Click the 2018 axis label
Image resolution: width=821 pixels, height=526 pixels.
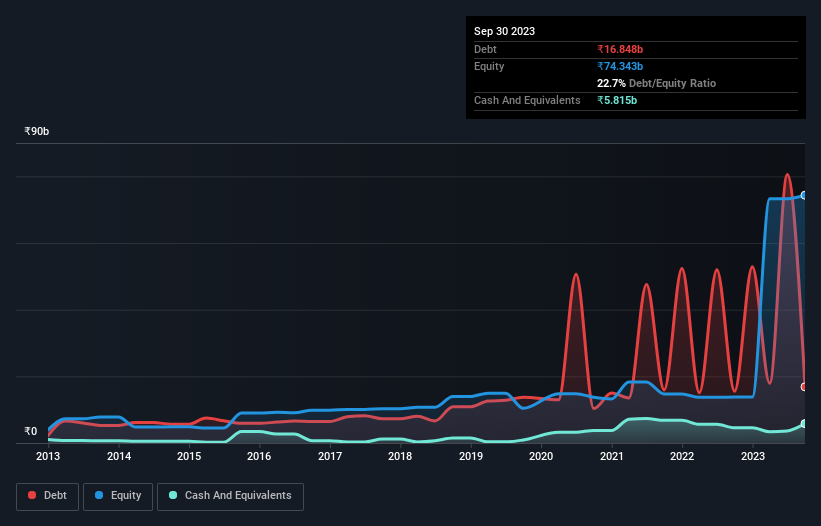(400, 456)
